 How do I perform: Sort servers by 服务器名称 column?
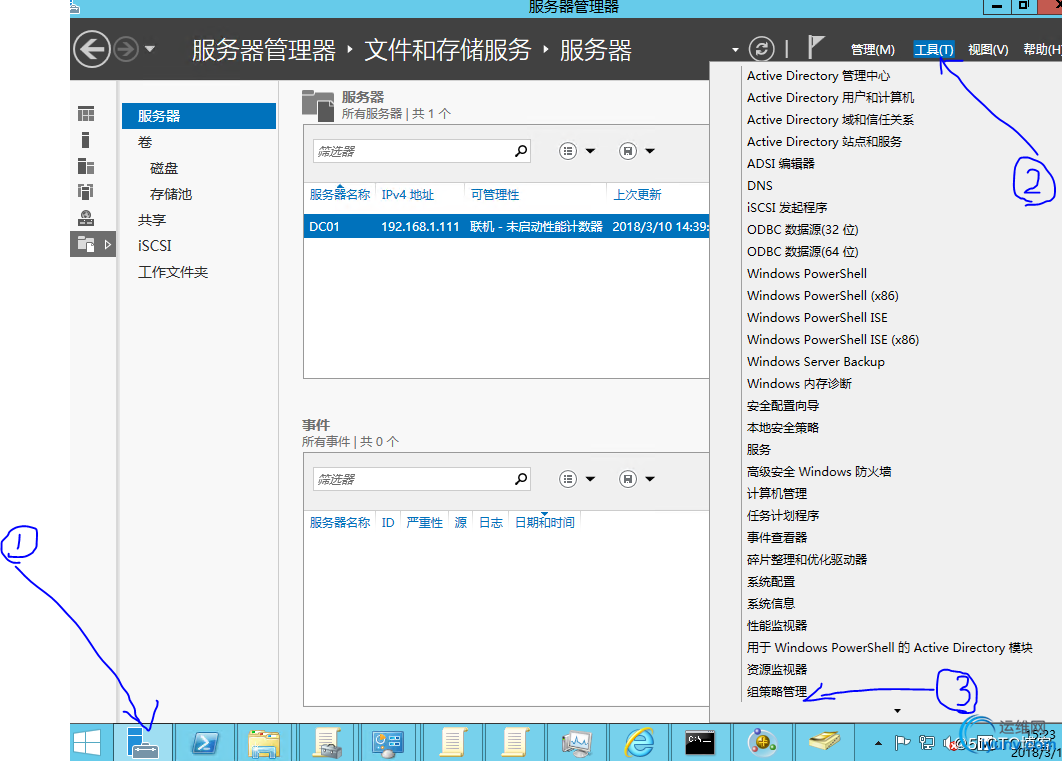pos(339,195)
